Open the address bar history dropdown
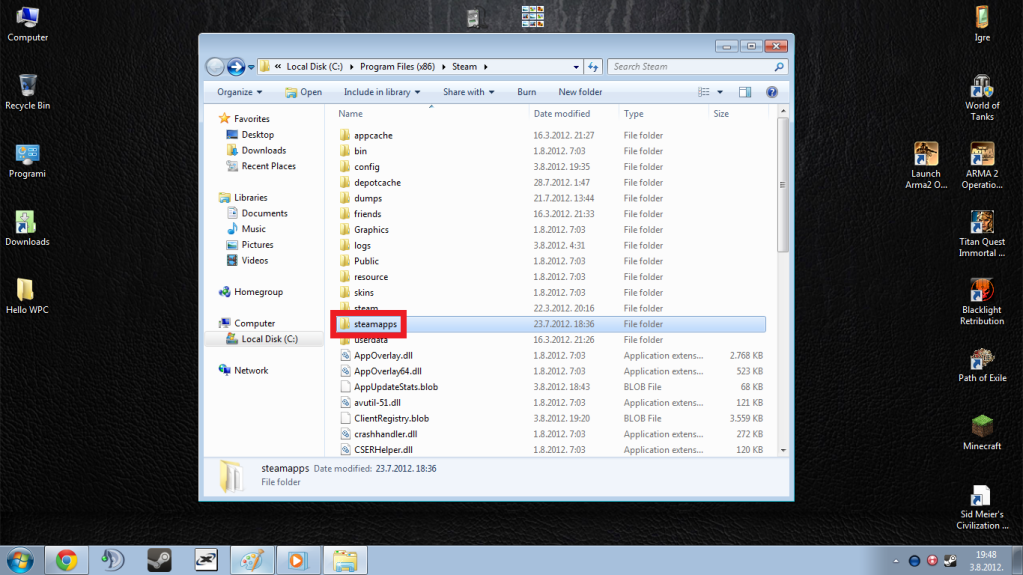 (576, 67)
